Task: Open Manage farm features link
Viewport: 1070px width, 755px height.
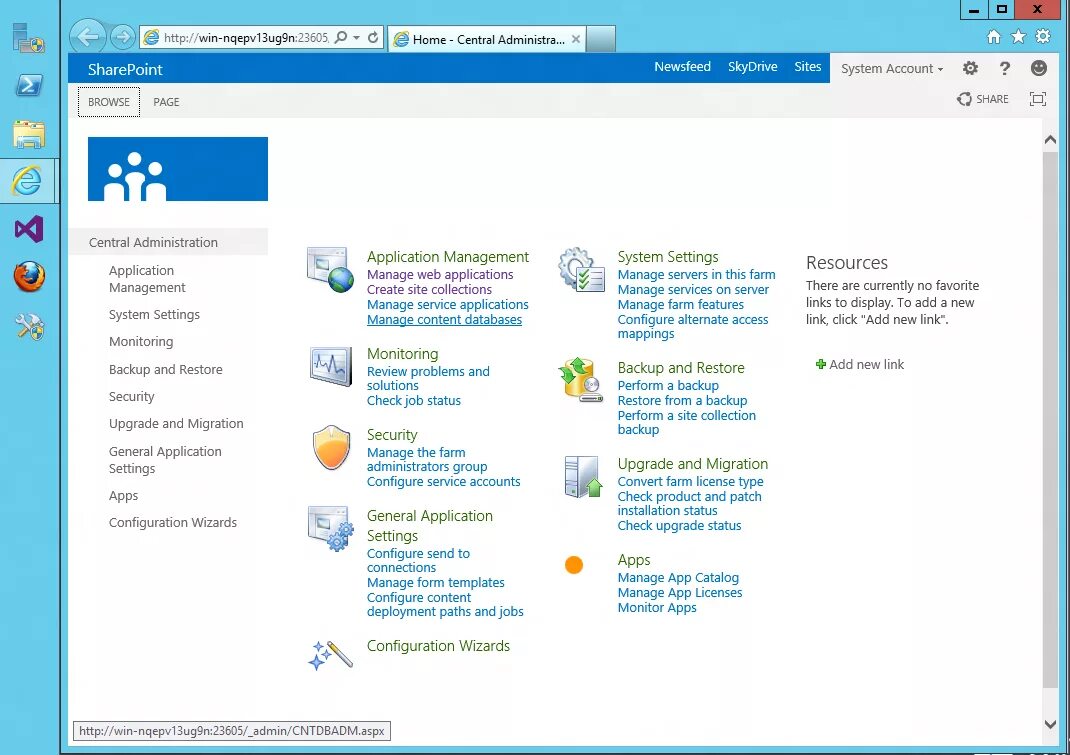Action: coord(680,304)
